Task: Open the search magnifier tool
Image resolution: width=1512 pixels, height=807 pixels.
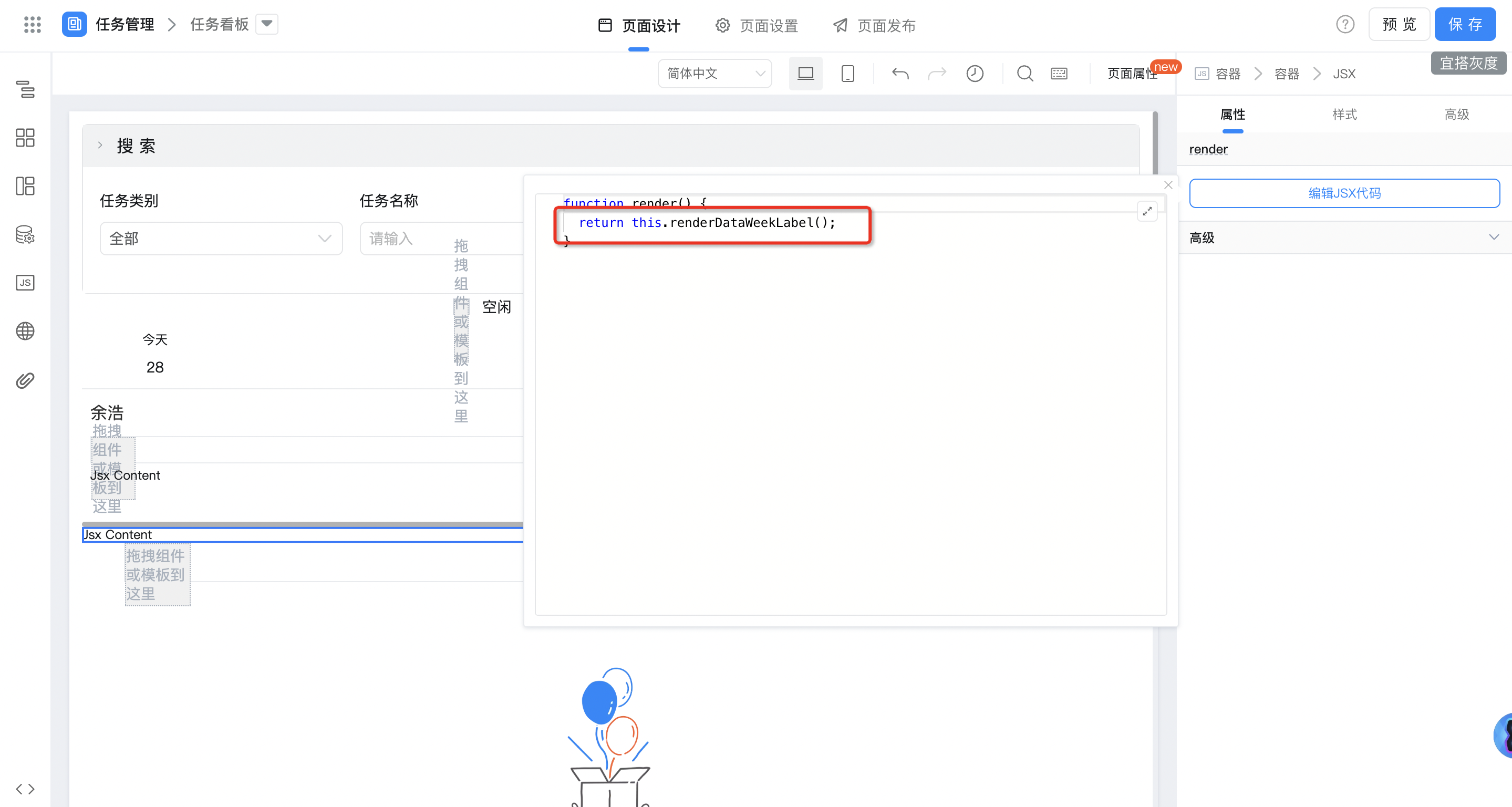Action: (1025, 74)
